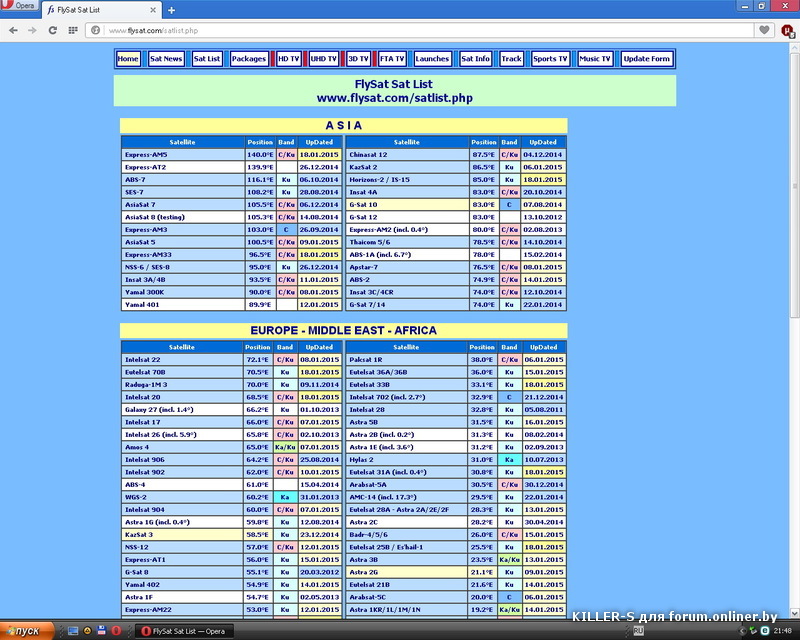800x640 pixels.
Task: Open the Speed Dial grid icon
Action: pos(75,30)
